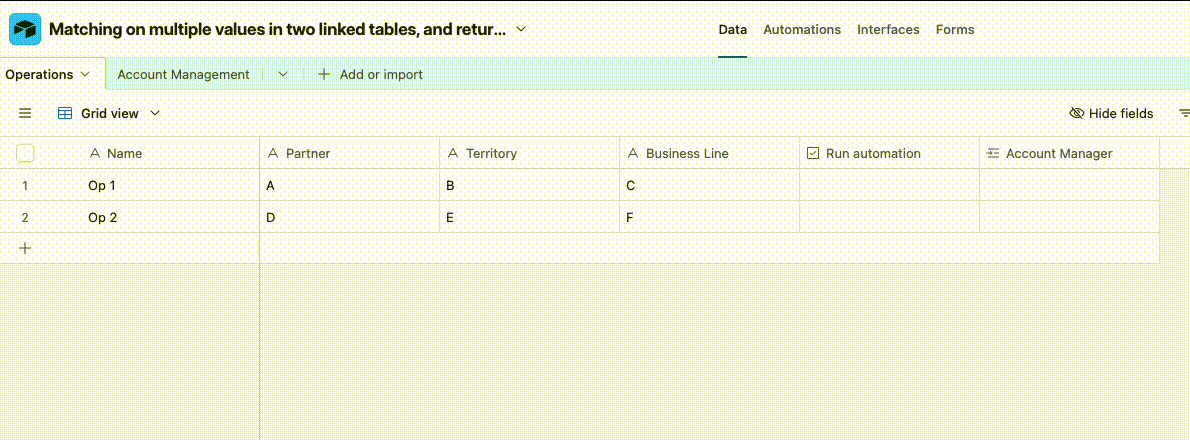Open the tables list chevron after Account Management

[x=283, y=74]
